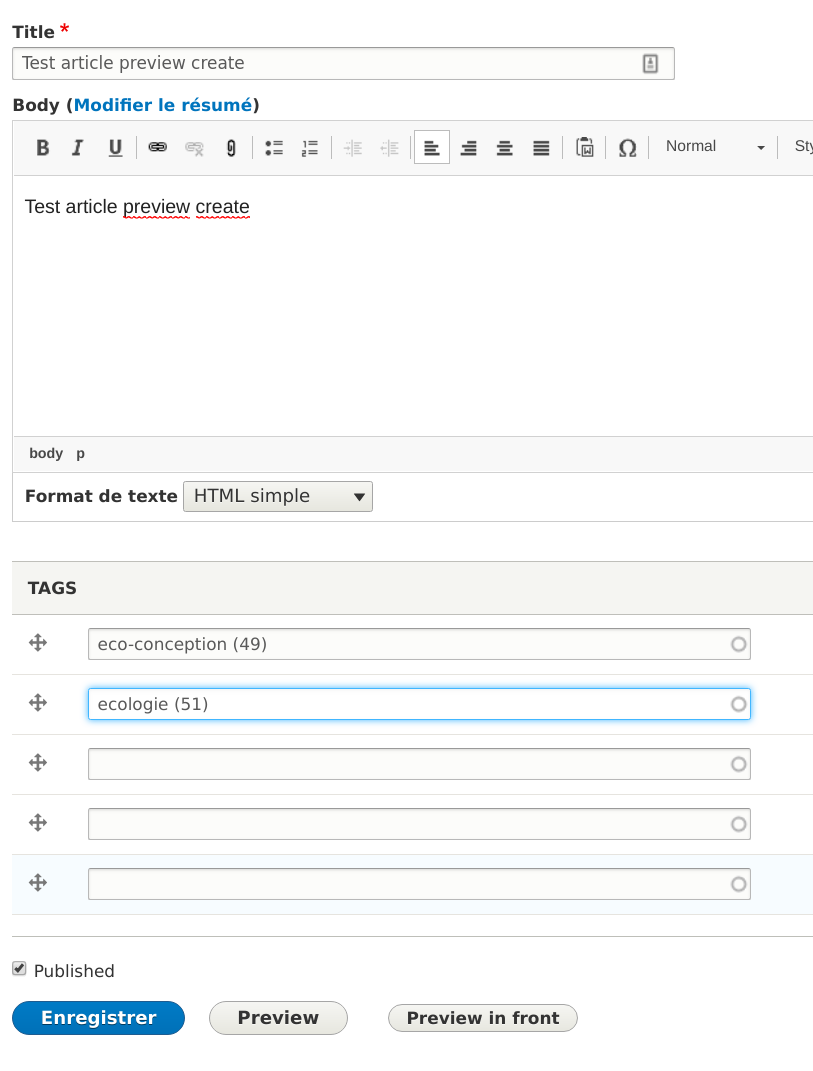This screenshot has width=813, height=1071.
Task: Open Modifier le résumé link
Action: tap(163, 104)
